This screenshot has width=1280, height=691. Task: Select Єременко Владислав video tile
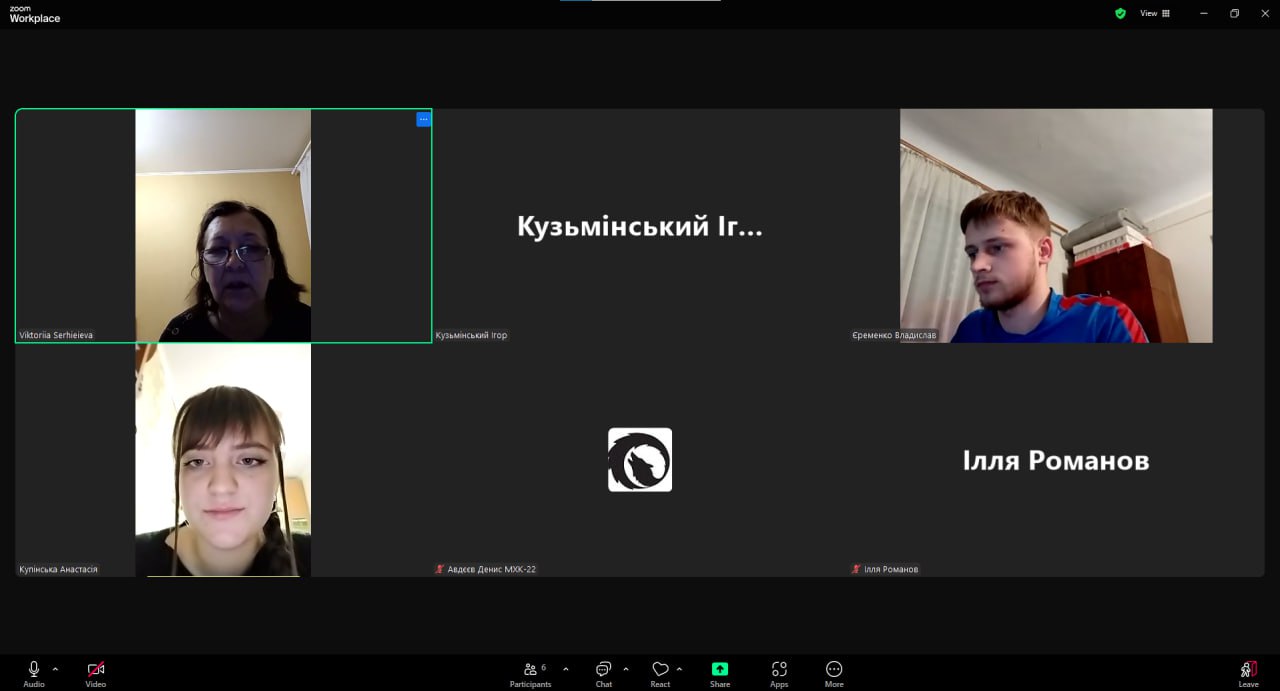click(x=1056, y=226)
